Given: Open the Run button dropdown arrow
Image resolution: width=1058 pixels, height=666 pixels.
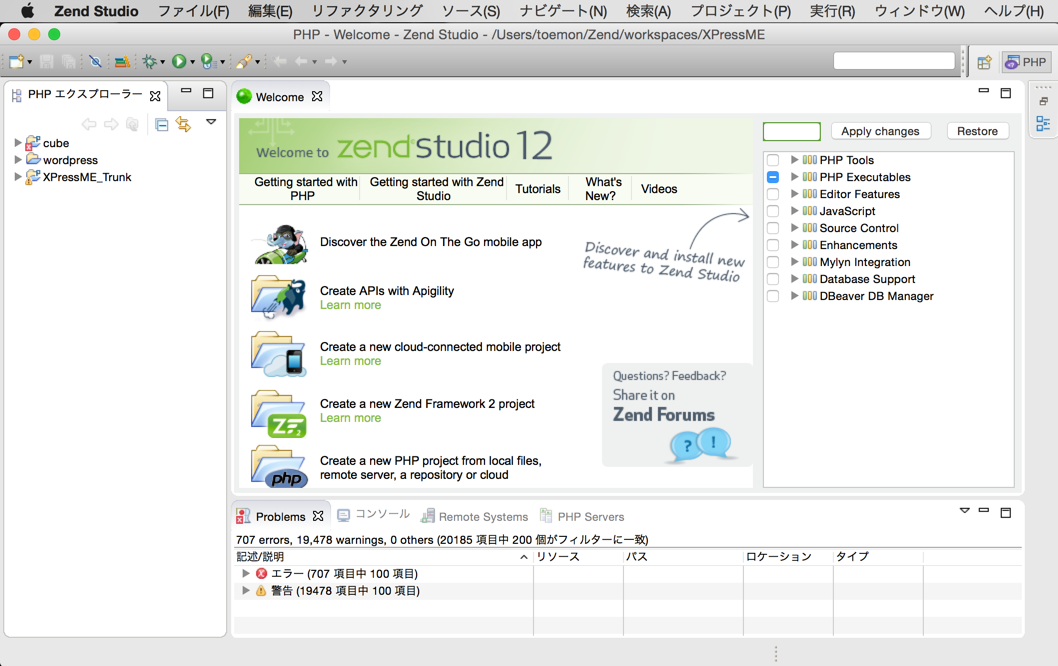Looking at the screenshot, I should click(x=192, y=62).
